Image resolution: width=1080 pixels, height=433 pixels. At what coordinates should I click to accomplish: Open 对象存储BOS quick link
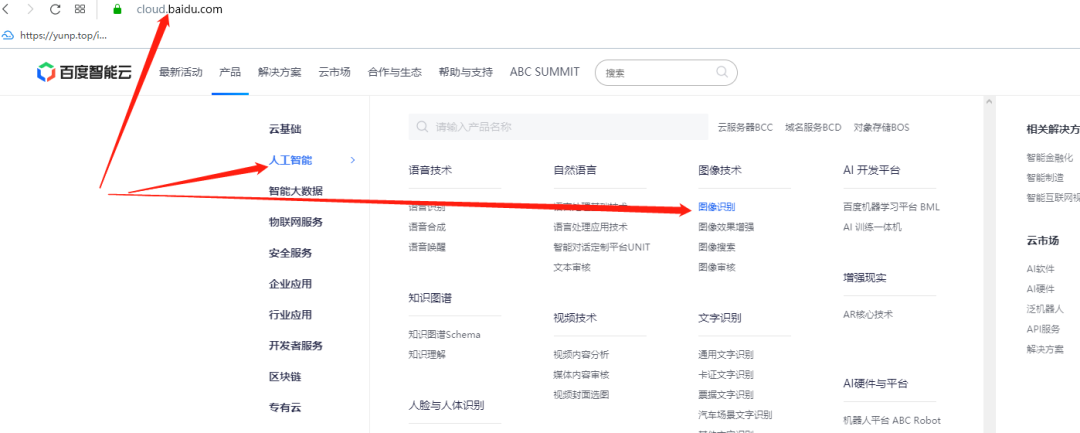(882, 127)
